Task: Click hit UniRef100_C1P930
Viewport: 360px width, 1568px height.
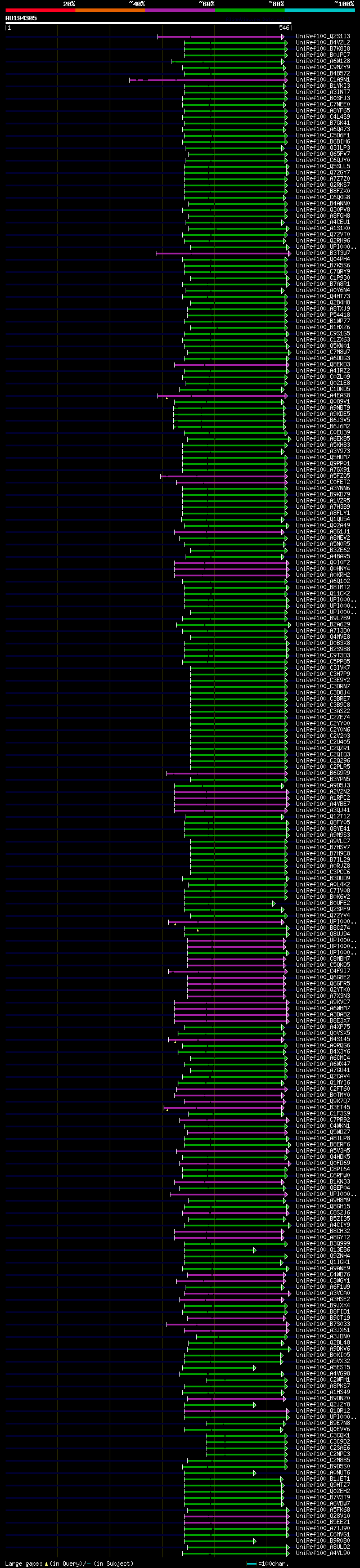Action: (323, 278)
